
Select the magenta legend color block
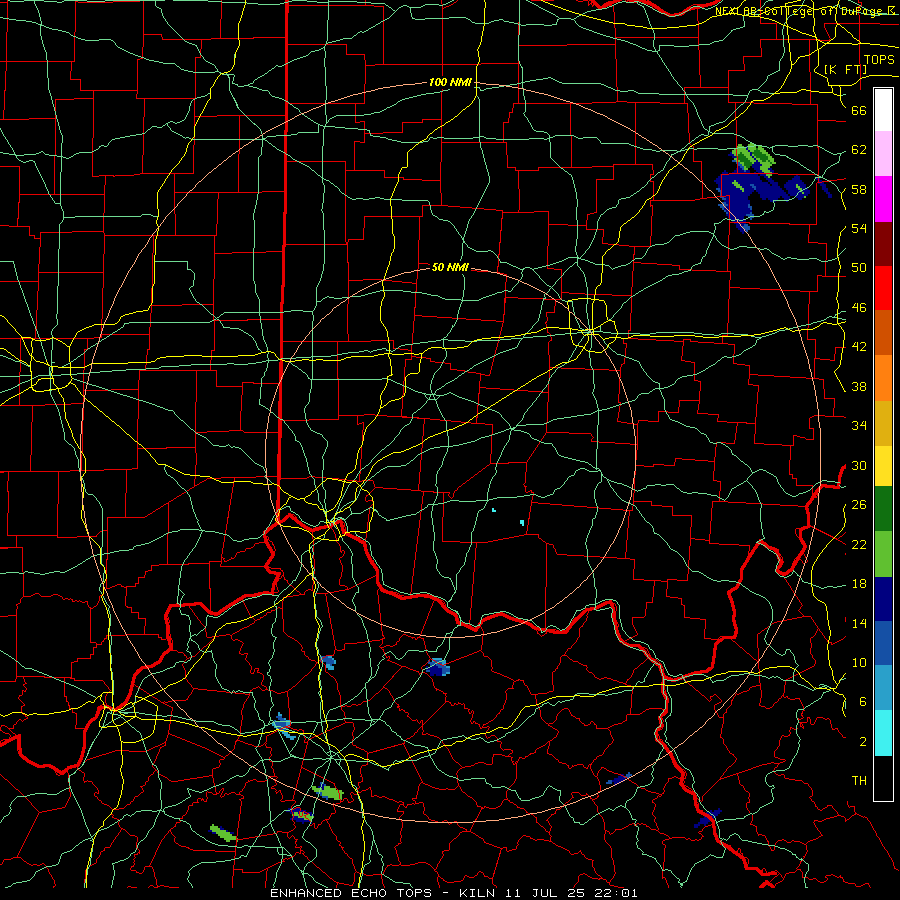pyautogui.click(x=883, y=199)
